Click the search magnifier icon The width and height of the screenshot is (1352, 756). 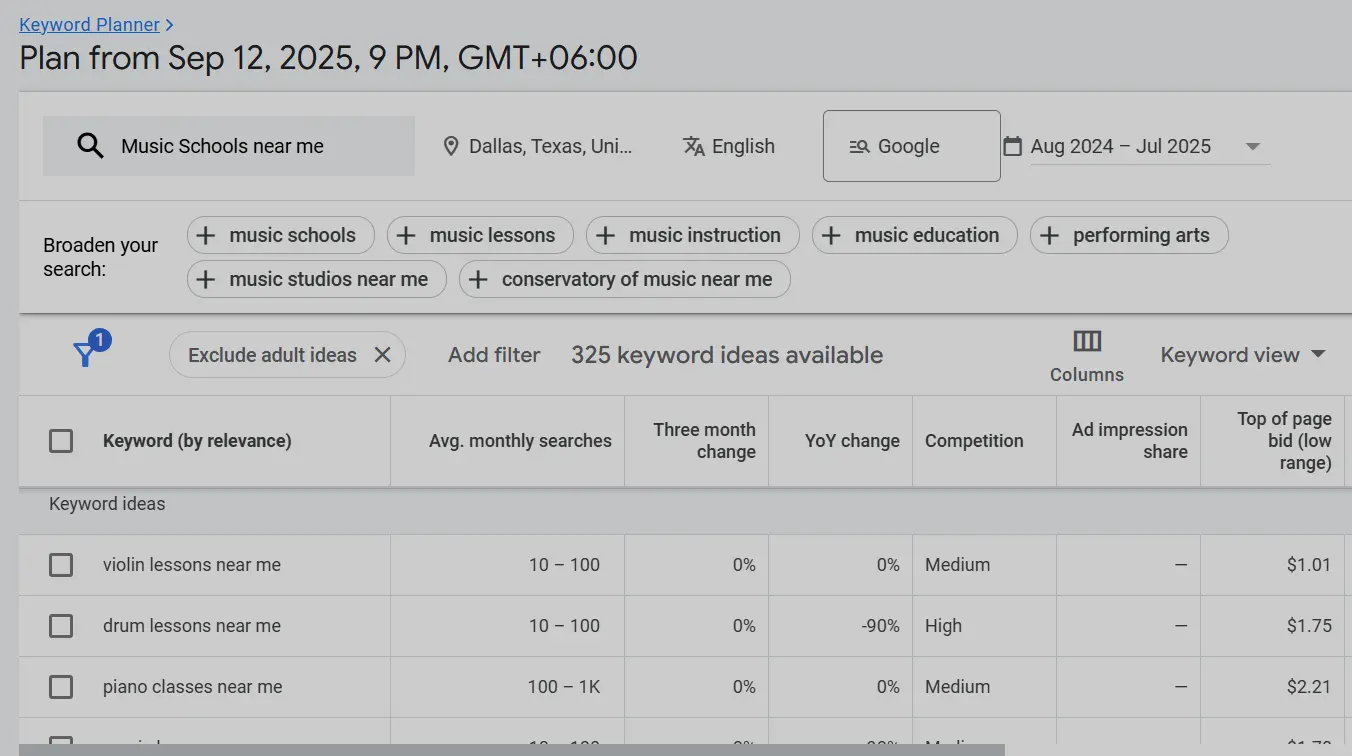coord(90,146)
